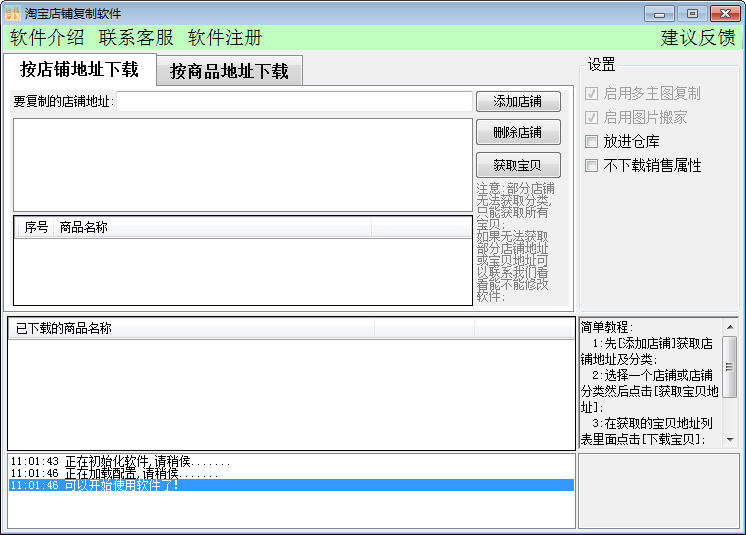Viewport: 746px width, 535px height.
Task: Click the 已下载的商品名称 column header
Action: (x=192, y=328)
